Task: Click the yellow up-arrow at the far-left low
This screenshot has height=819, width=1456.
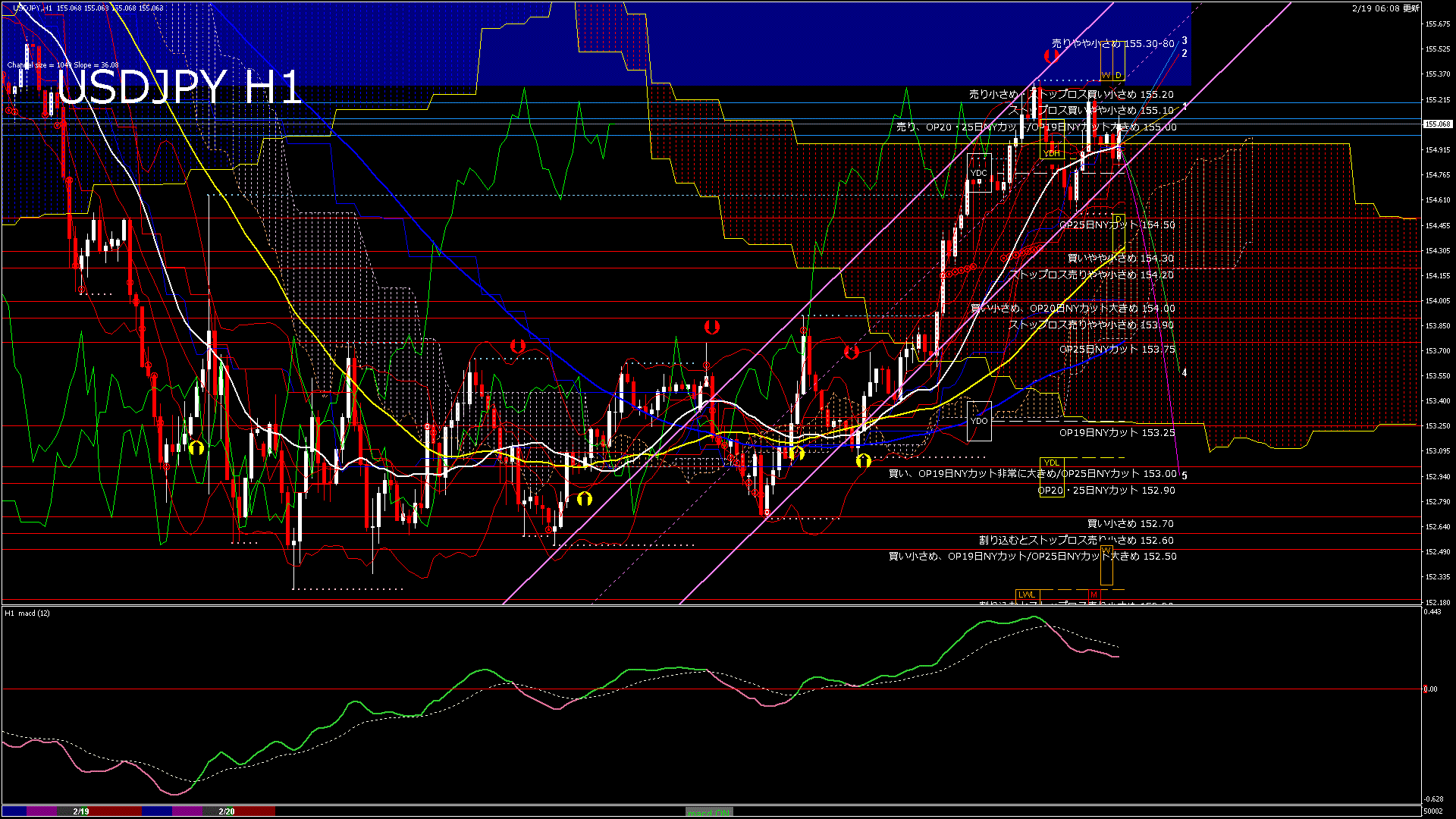Action: [196, 447]
